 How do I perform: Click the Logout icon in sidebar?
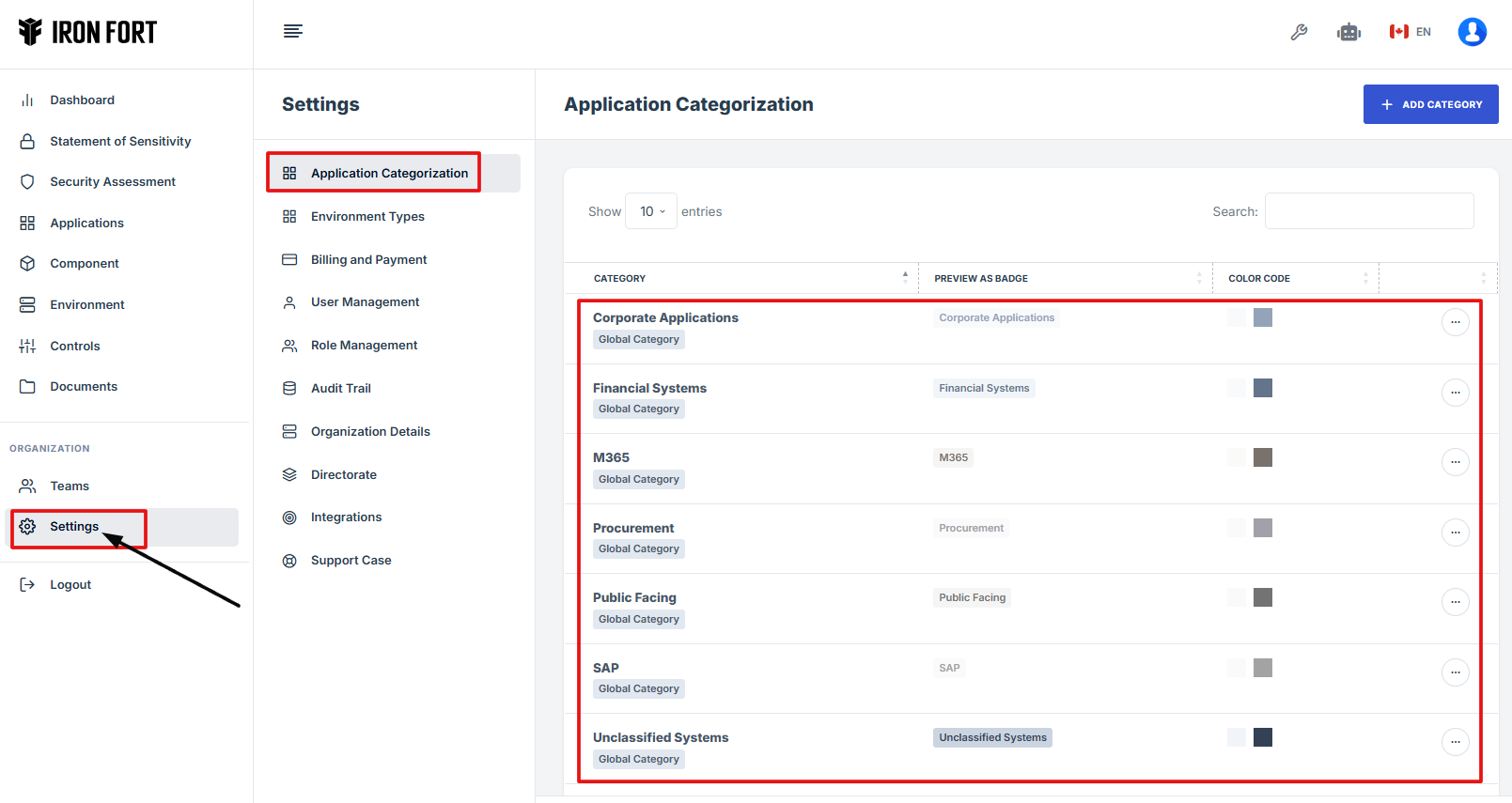(27, 584)
